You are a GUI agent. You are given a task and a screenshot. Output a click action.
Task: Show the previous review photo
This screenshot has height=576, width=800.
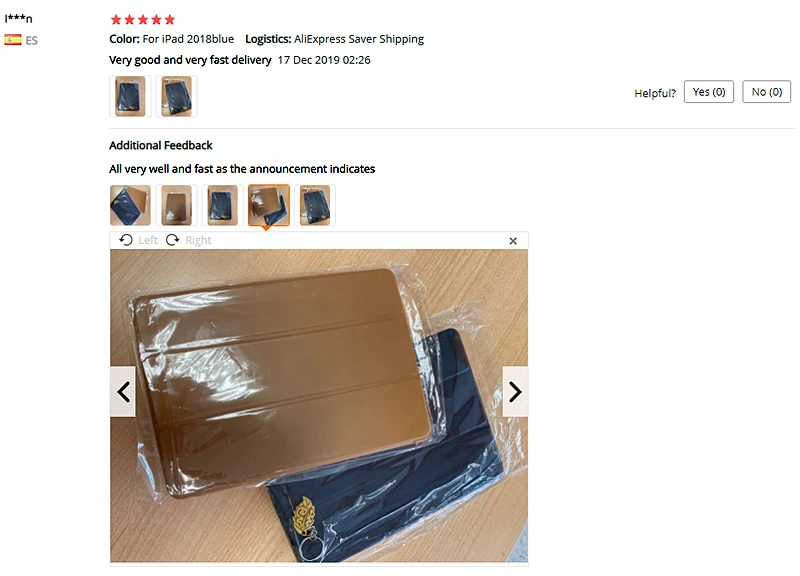(x=123, y=392)
